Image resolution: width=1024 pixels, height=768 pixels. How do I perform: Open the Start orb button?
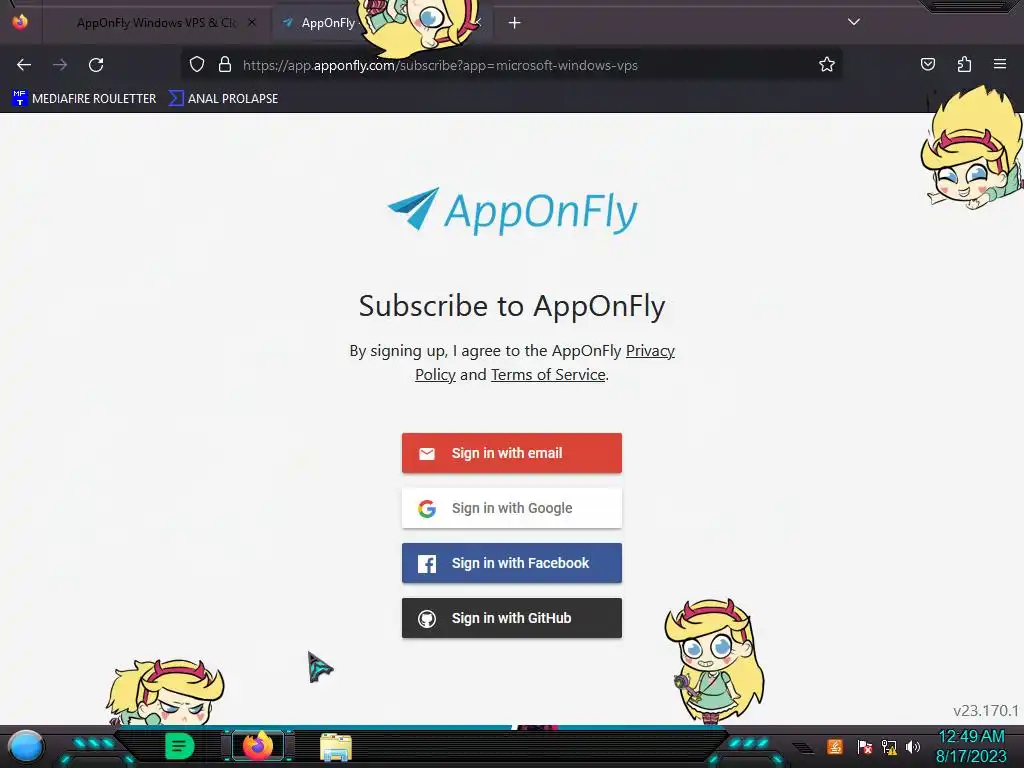[x=26, y=746]
